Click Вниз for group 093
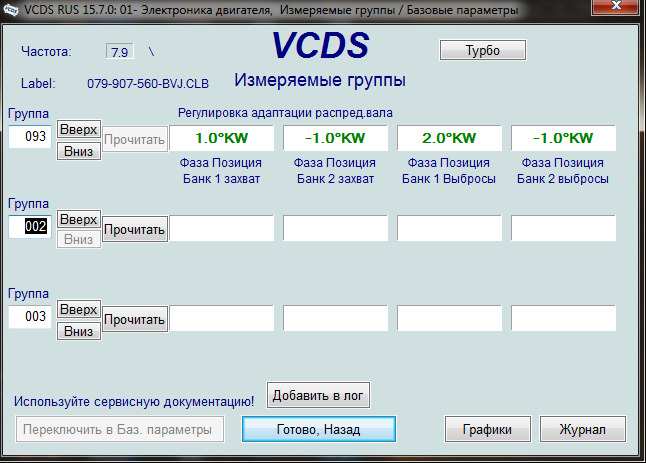Screen dimensions: 646x463 (x=79, y=151)
